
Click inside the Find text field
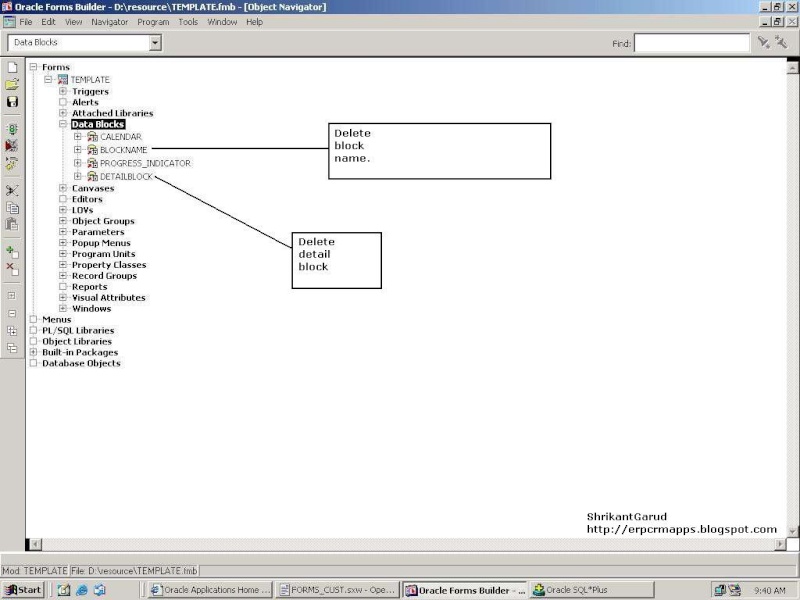click(x=692, y=43)
